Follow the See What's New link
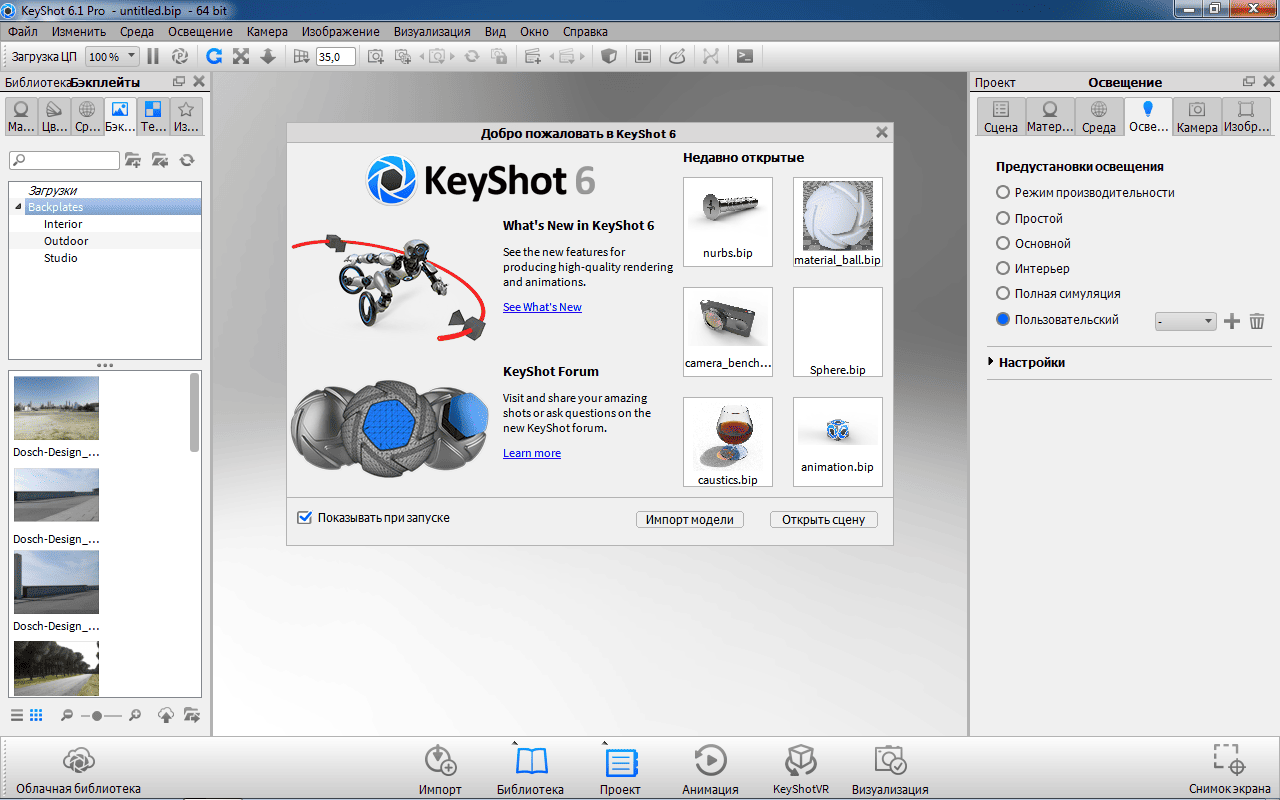The image size is (1280, 800). click(x=542, y=307)
